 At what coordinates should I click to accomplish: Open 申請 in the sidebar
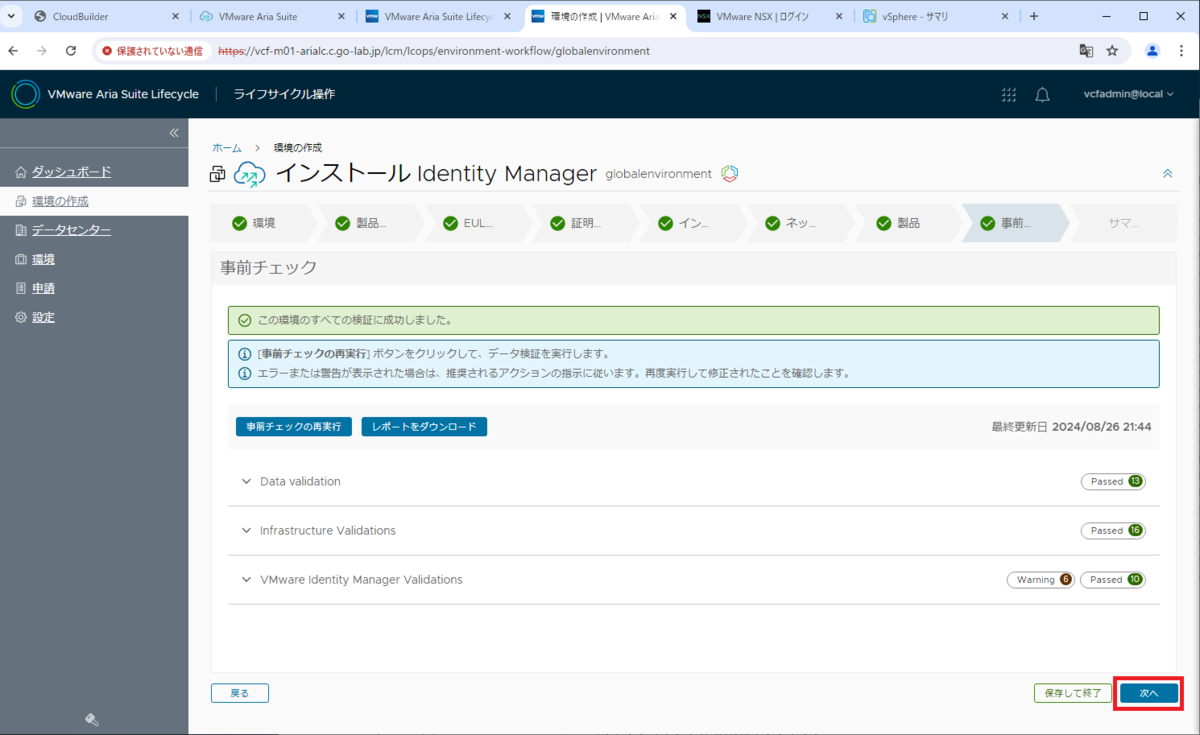click(43, 288)
